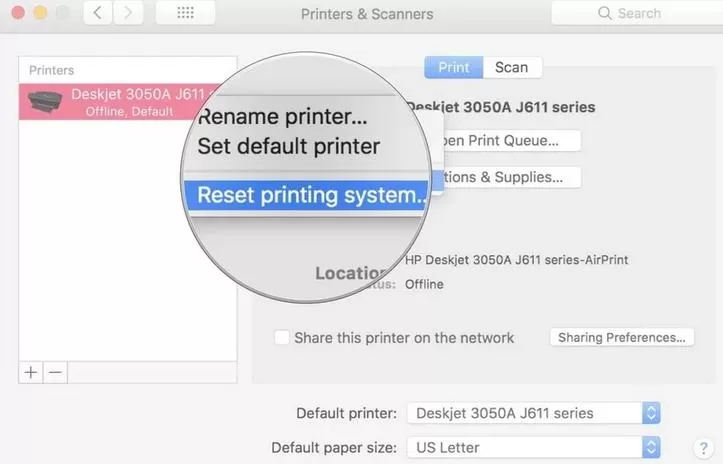Image resolution: width=723 pixels, height=464 pixels.
Task: Enable Share this printer on the network
Action: [x=282, y=338]
